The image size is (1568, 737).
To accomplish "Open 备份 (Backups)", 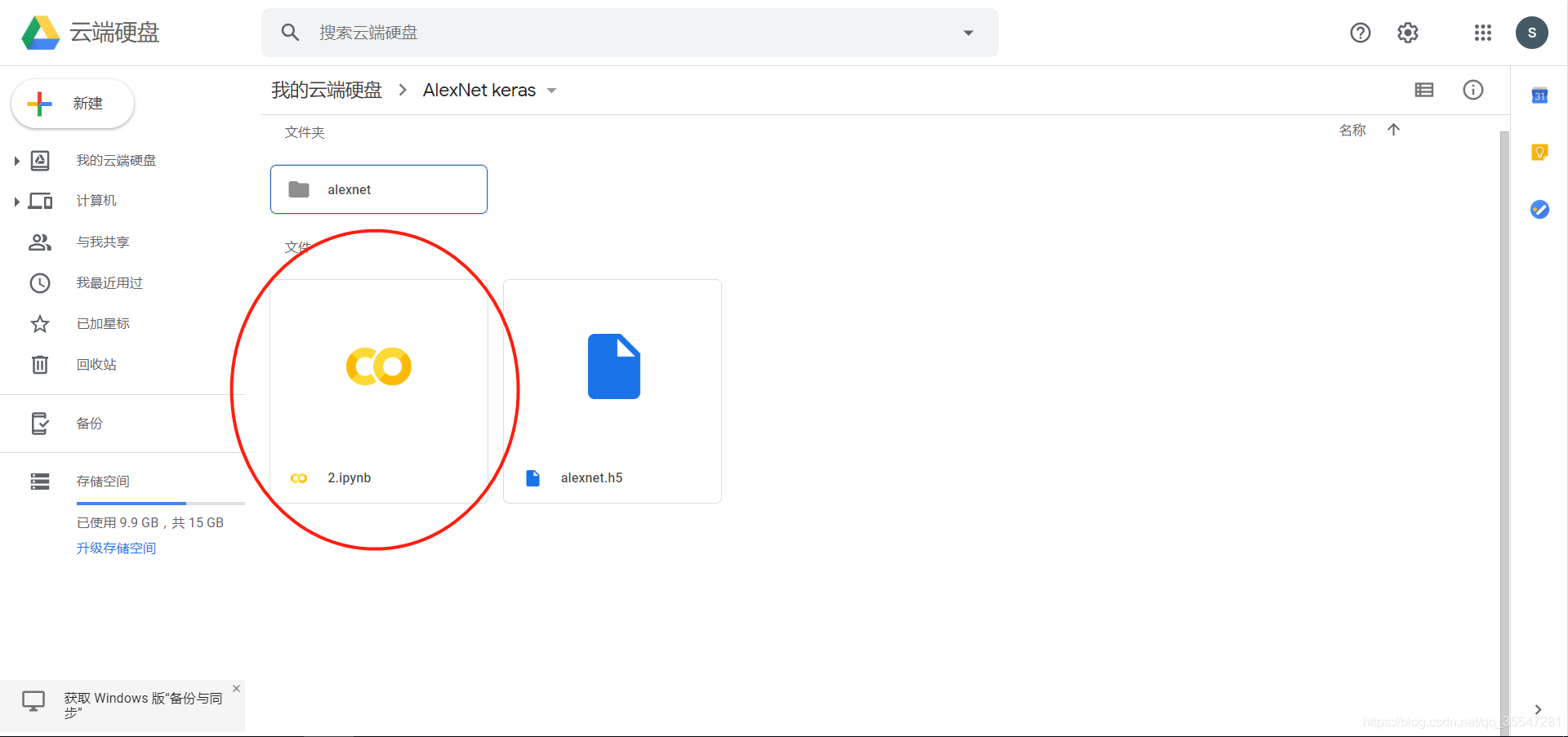I will pyautogui.click(x=90, y=423).
